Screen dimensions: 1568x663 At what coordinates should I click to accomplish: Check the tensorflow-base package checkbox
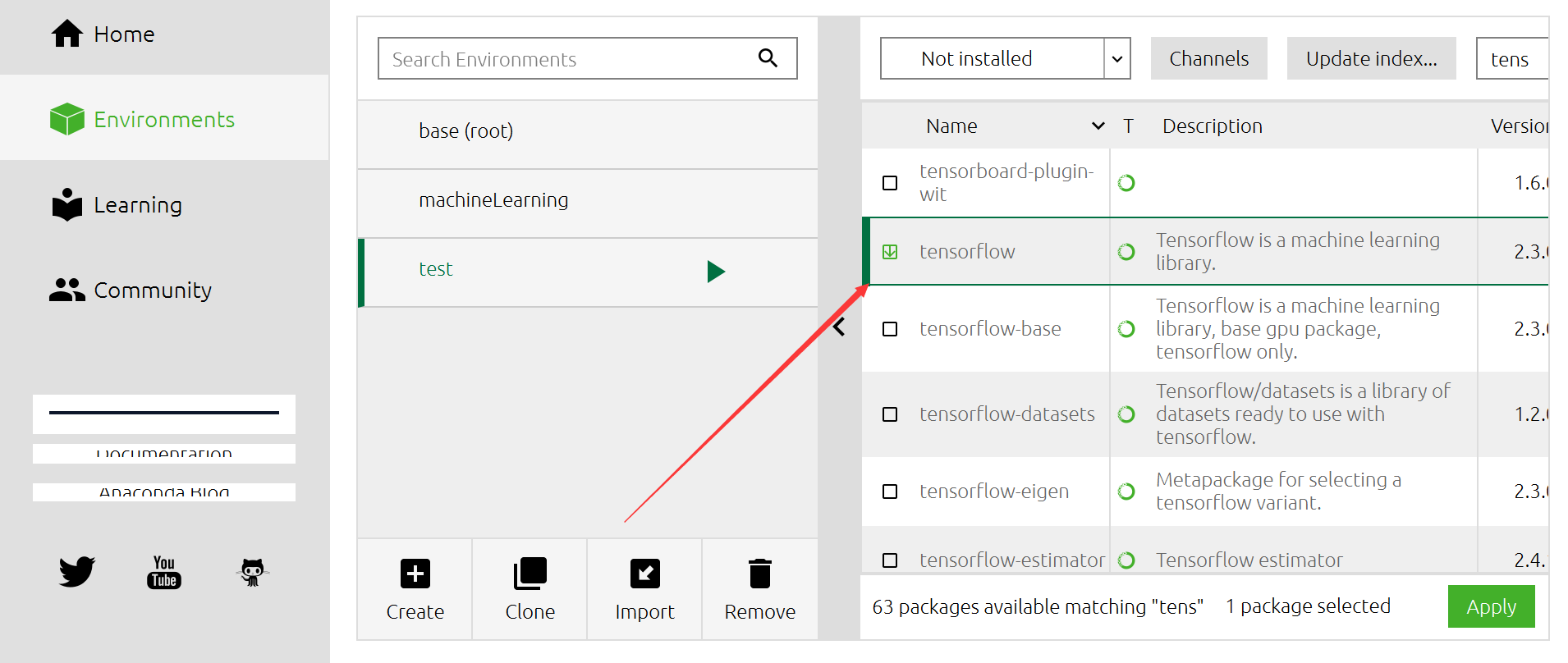[x=890, y=329]
